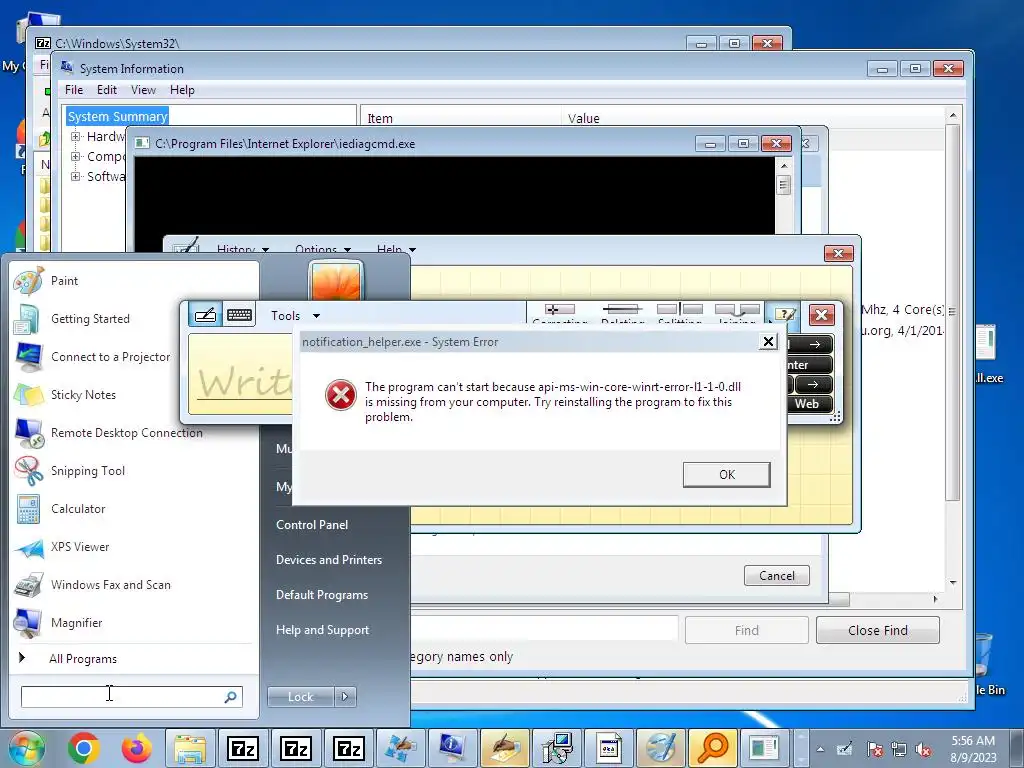Click the Start orb on the taskbar
1024x768 pixels.
pyautogui.click(x=26, y=748)
